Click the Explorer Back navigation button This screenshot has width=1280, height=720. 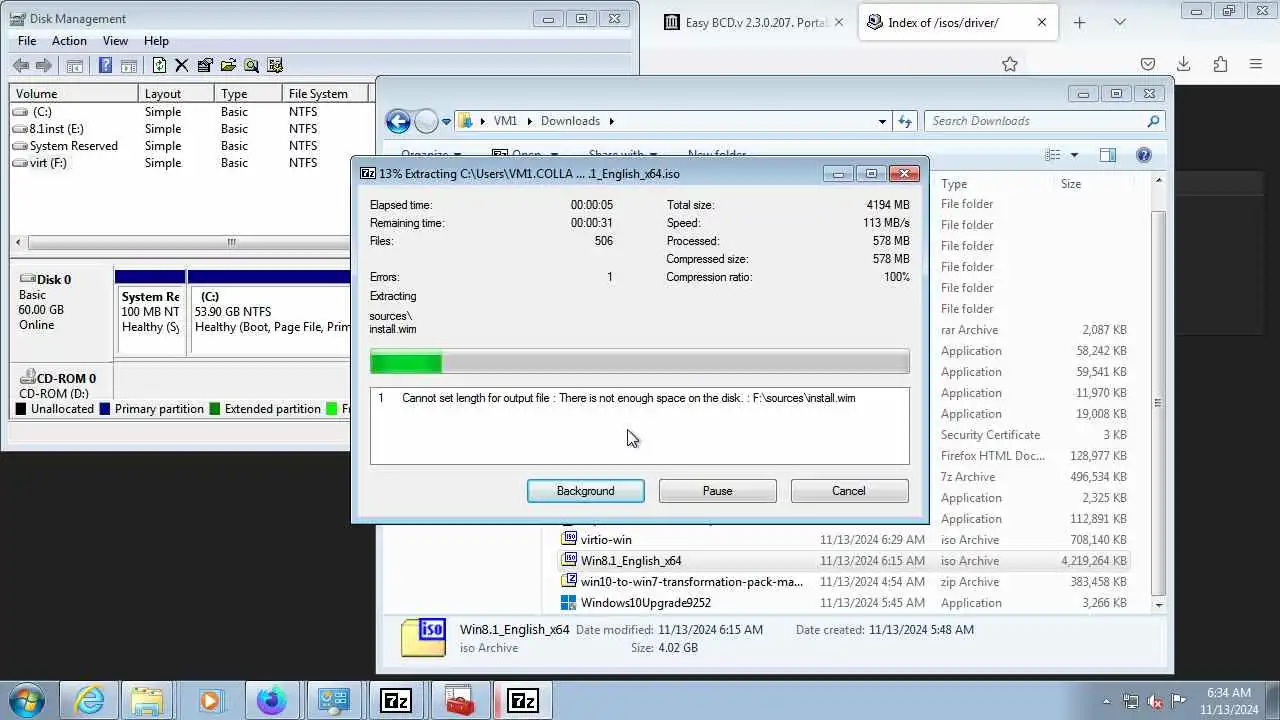[x=398, y=121]
